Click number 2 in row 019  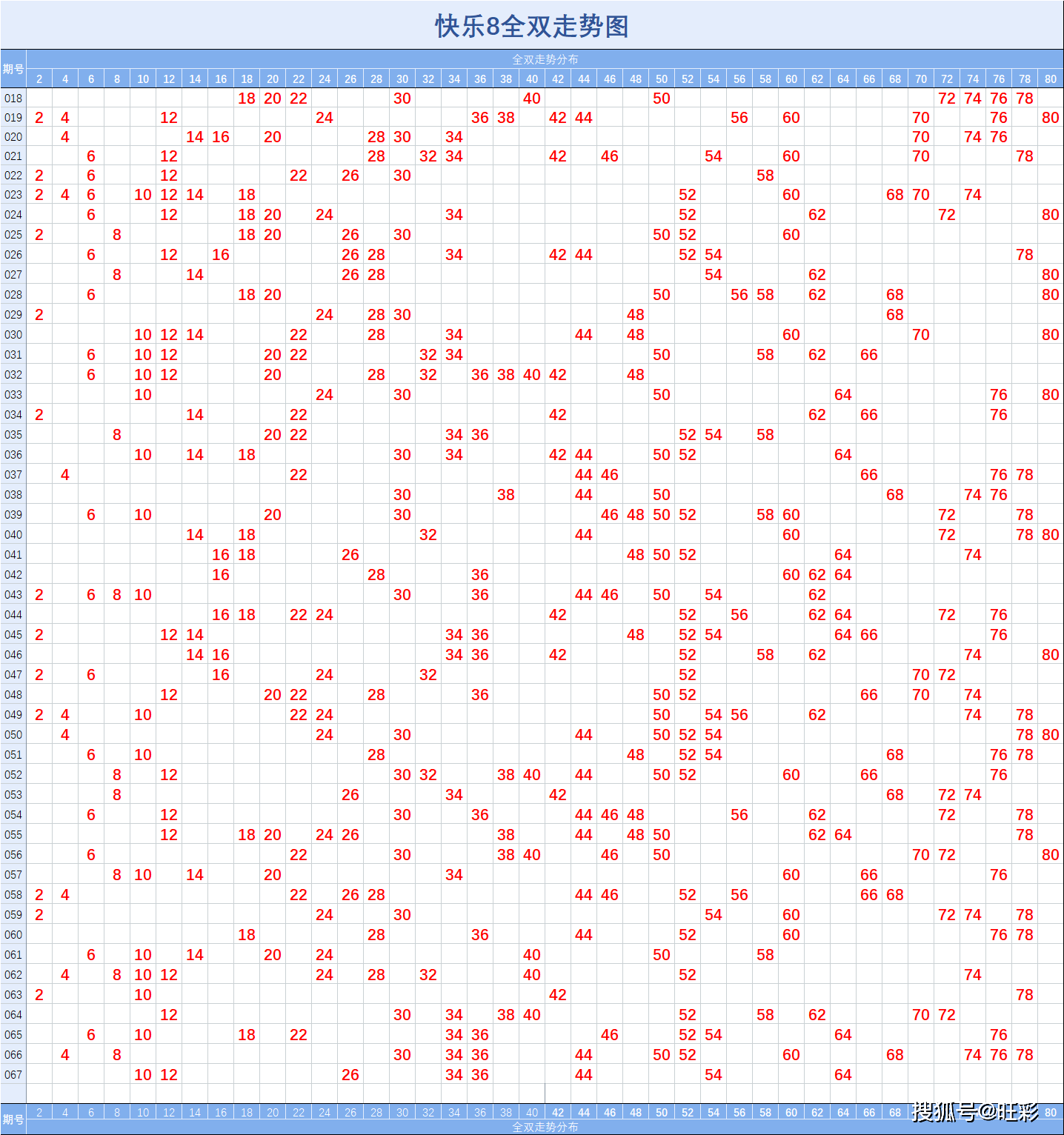pyautogui.click(x=39, y=118)
